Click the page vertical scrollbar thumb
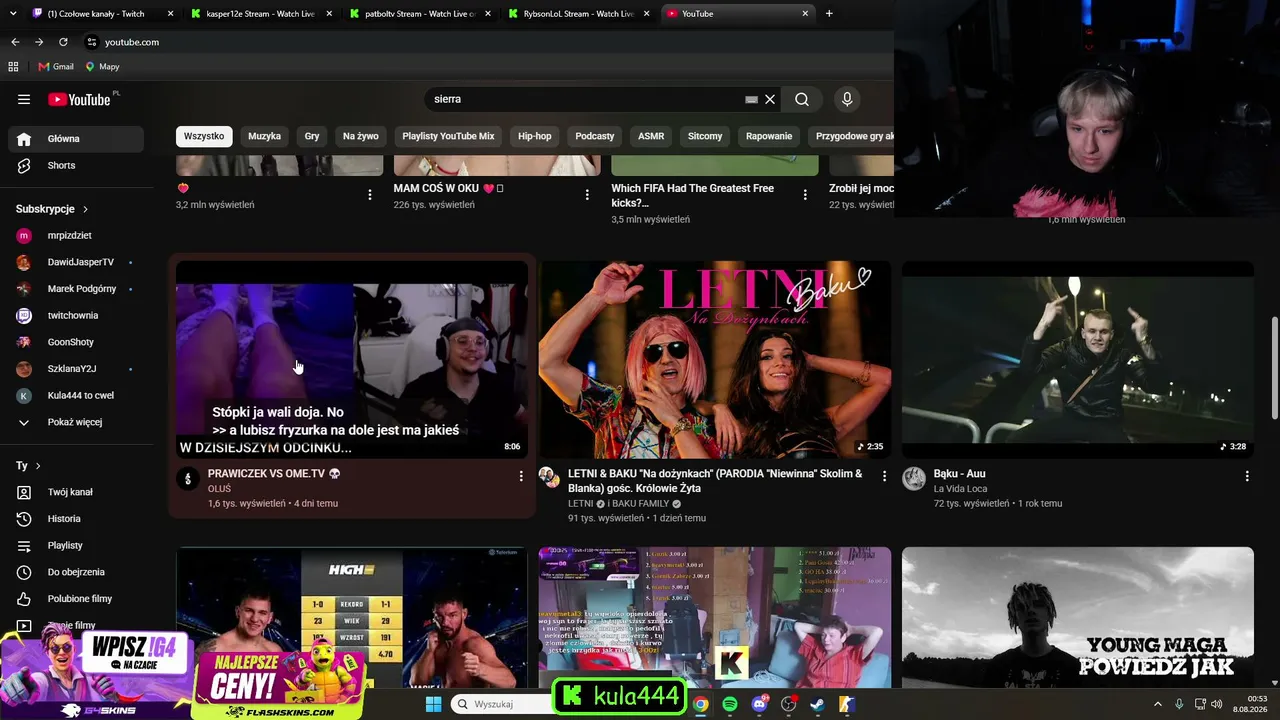This screenshot has width=1280, height=720. [1274, 369]
